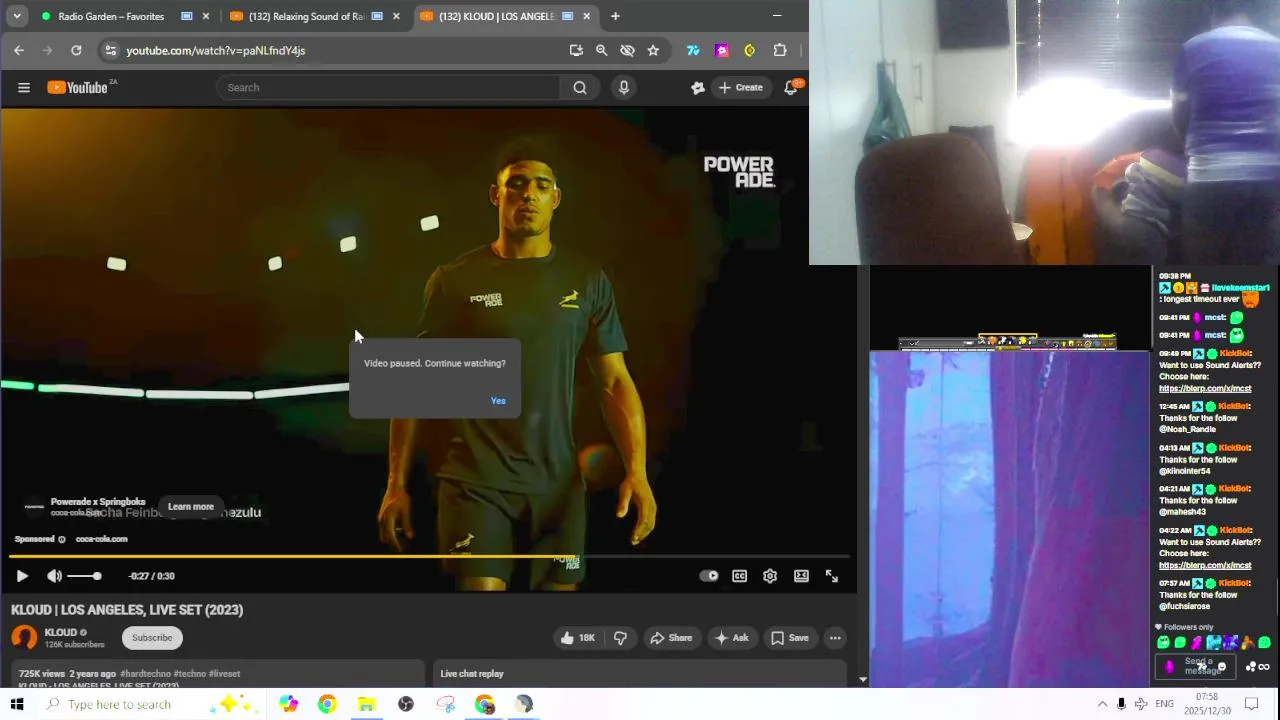Open the YouTube hamburger guide menu
Image resolution: width=1280 pixels, height=720 pixels.
23,87
